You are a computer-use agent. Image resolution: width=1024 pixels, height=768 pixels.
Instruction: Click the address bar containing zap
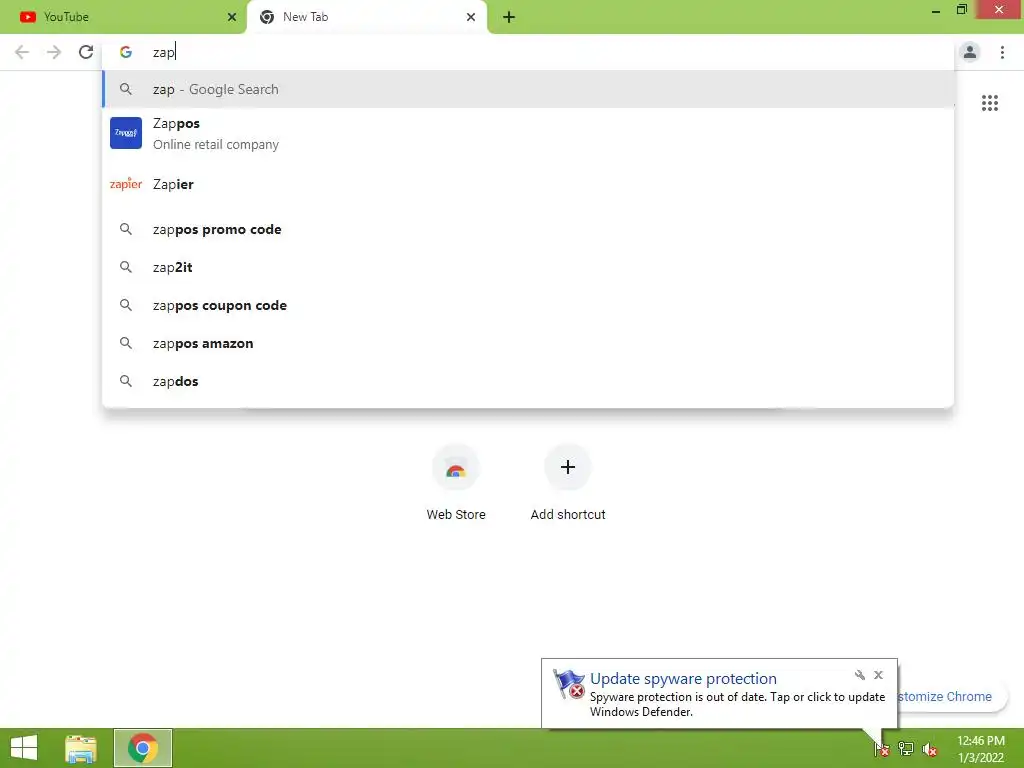pos(528,52)
